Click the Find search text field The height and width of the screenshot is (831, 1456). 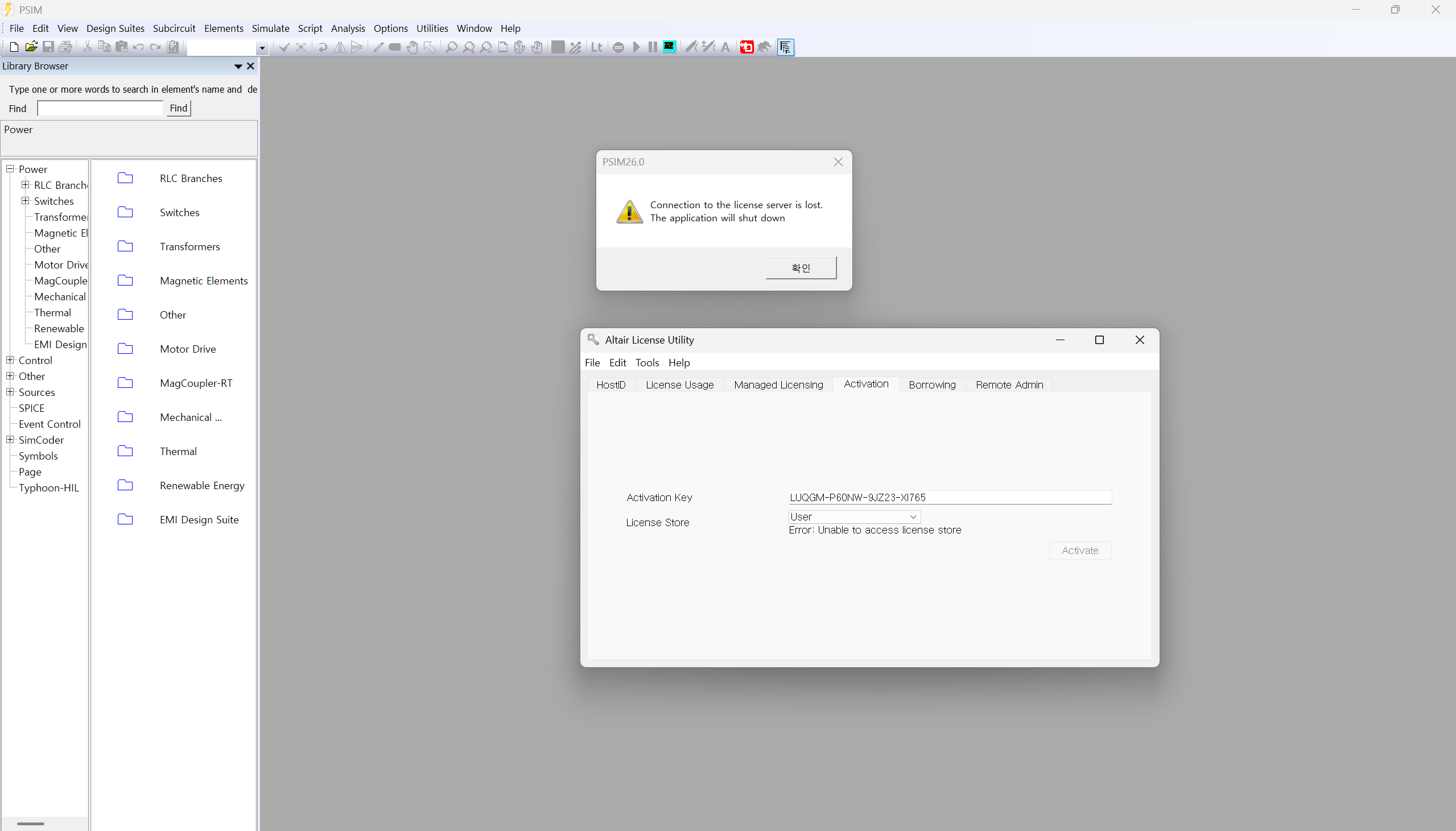[x=101, y=108]
